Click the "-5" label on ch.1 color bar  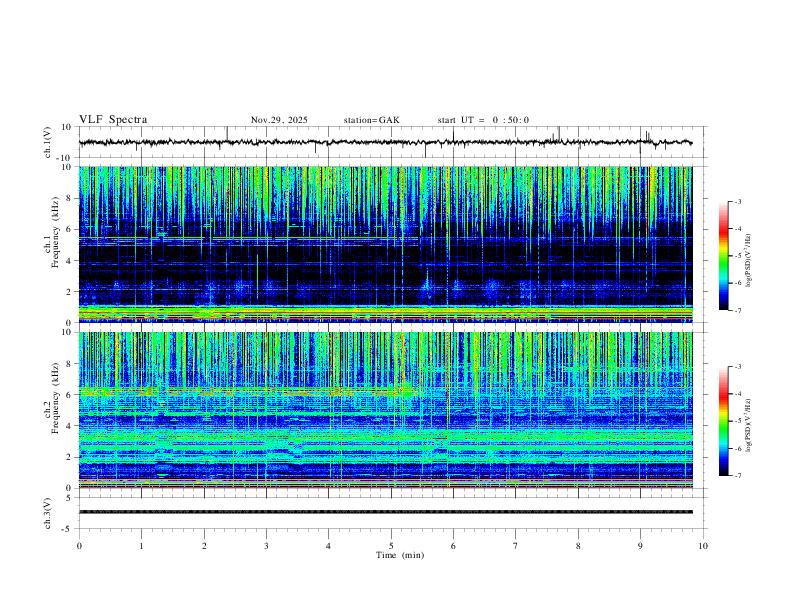tap(737, 256)
